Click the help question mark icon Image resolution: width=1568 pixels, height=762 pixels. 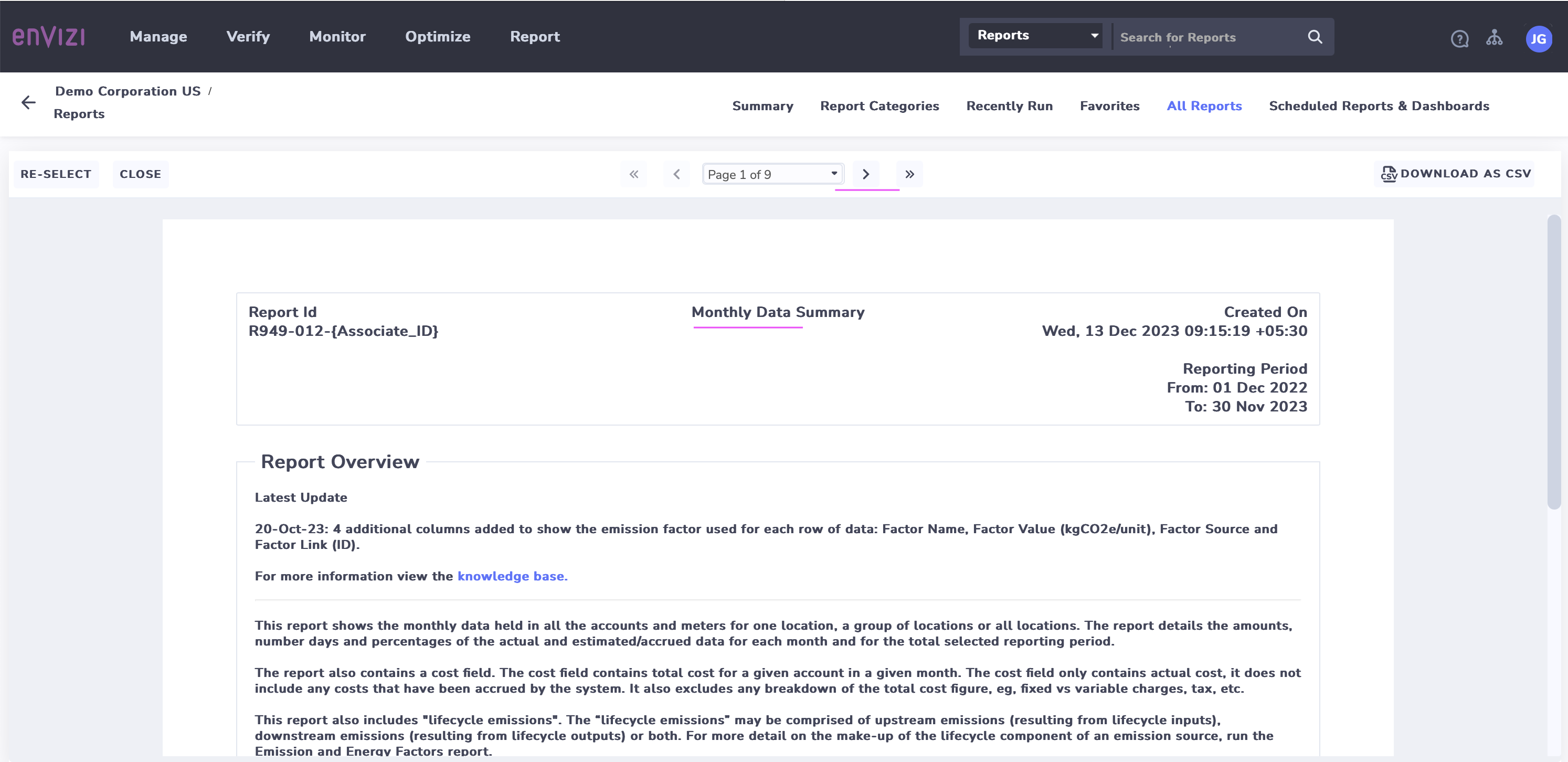click(x=1460, y=38)
